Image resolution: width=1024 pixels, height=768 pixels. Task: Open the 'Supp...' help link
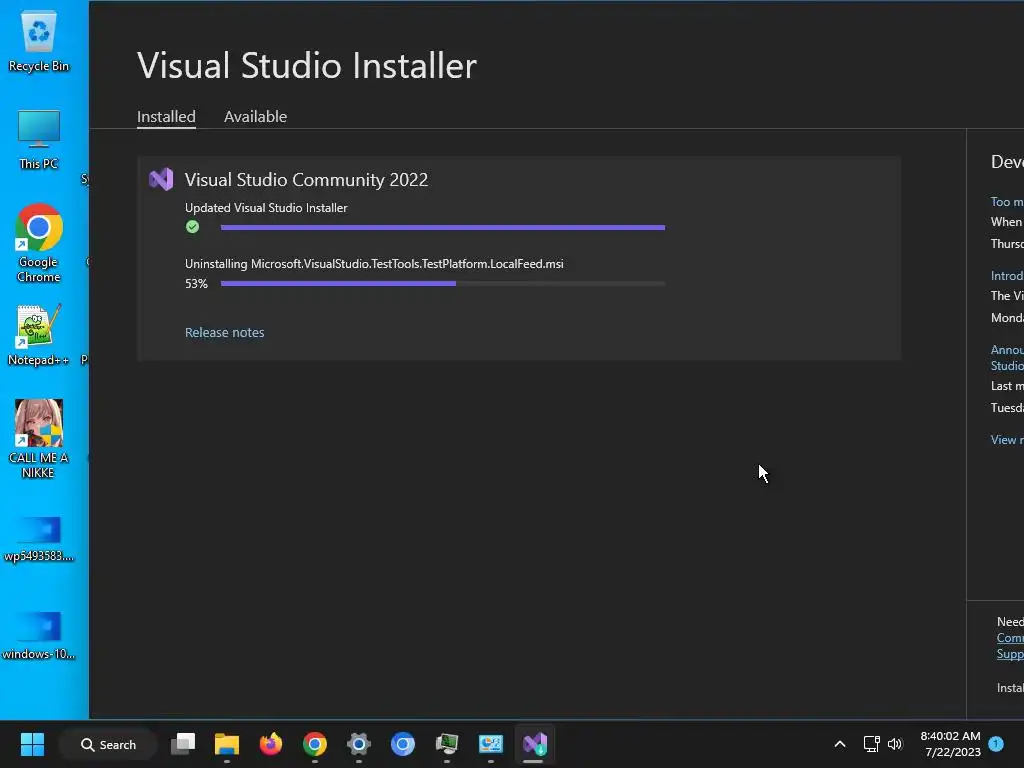point(1010,654)
